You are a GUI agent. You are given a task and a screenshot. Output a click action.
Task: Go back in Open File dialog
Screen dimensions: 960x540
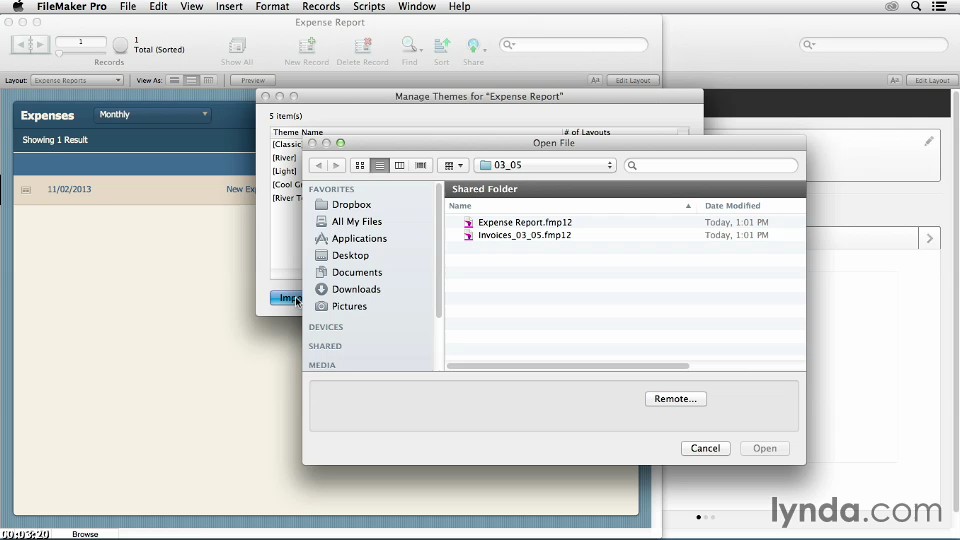pos(318,165)
